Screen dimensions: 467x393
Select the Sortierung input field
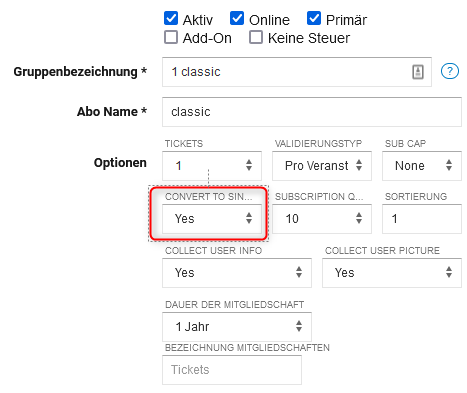(422, 219)
